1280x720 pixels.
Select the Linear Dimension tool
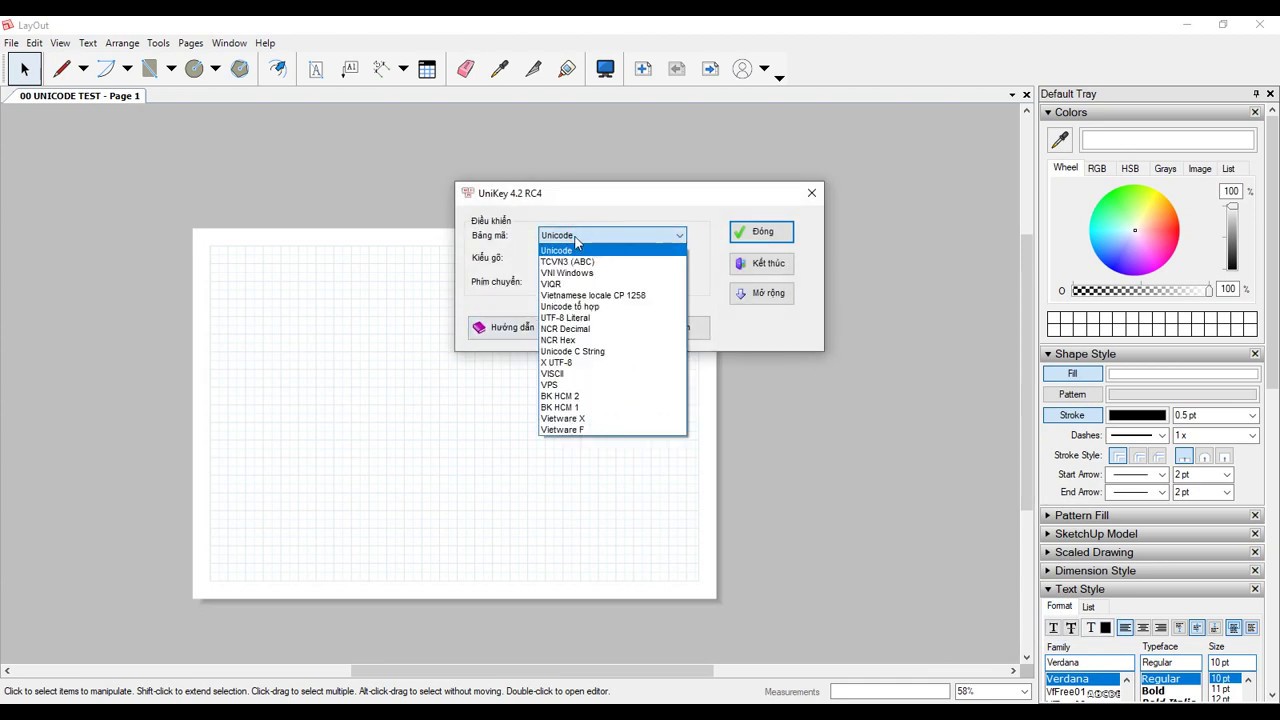coord(382,69)
